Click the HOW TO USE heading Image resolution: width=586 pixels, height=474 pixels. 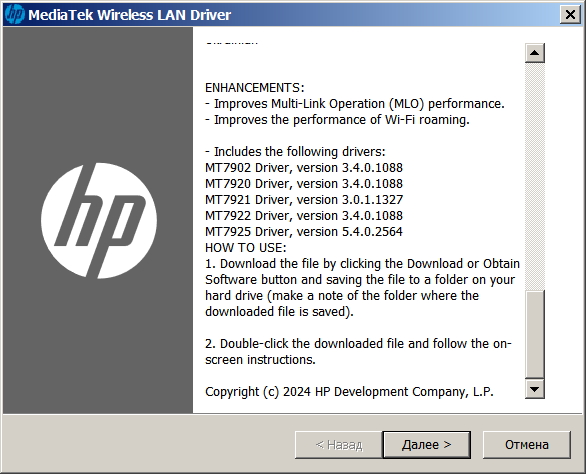pos(246,248)
